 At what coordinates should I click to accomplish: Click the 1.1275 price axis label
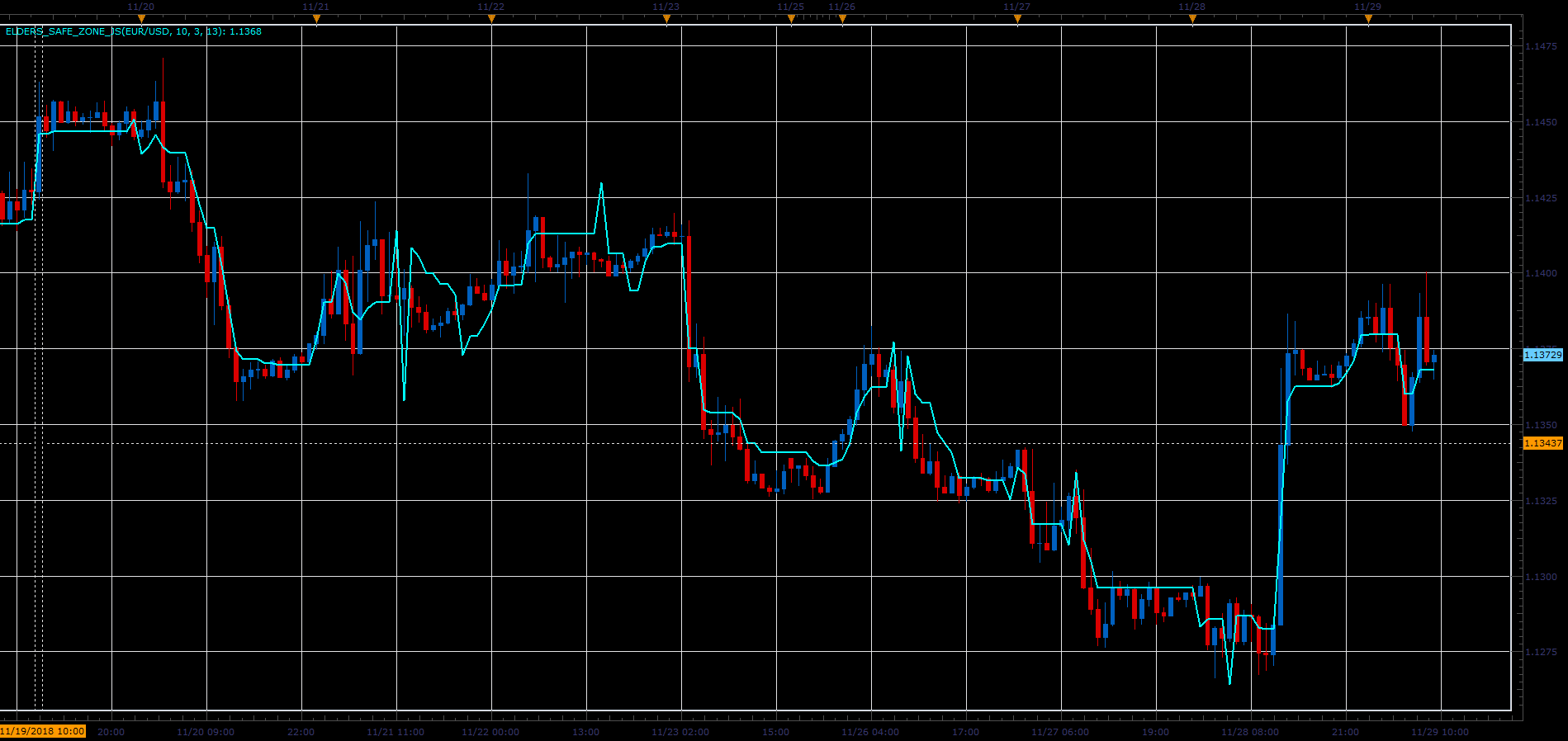[1541, 652]
